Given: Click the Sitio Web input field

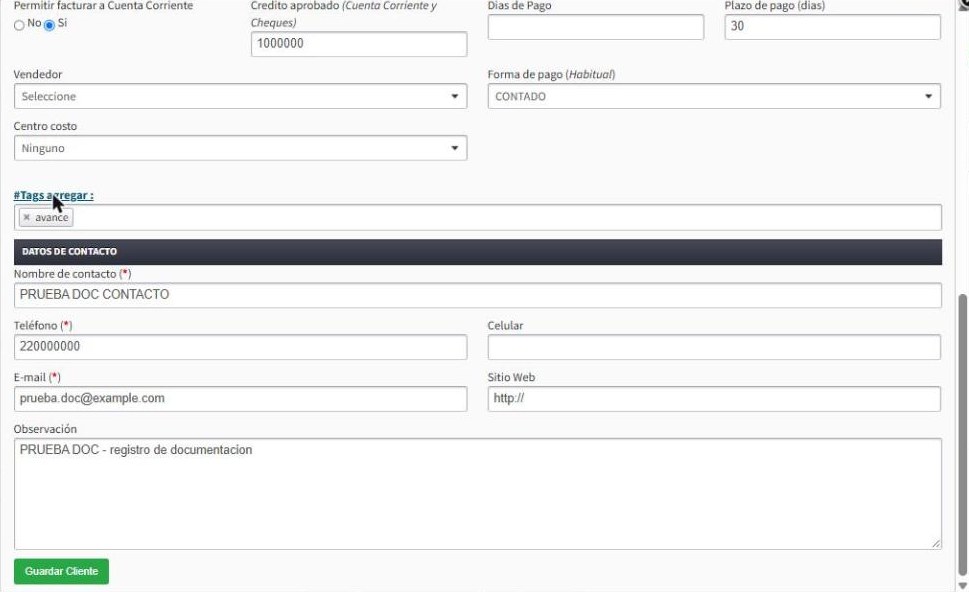Looking at the screenshot, I should (x=714, y=399).
